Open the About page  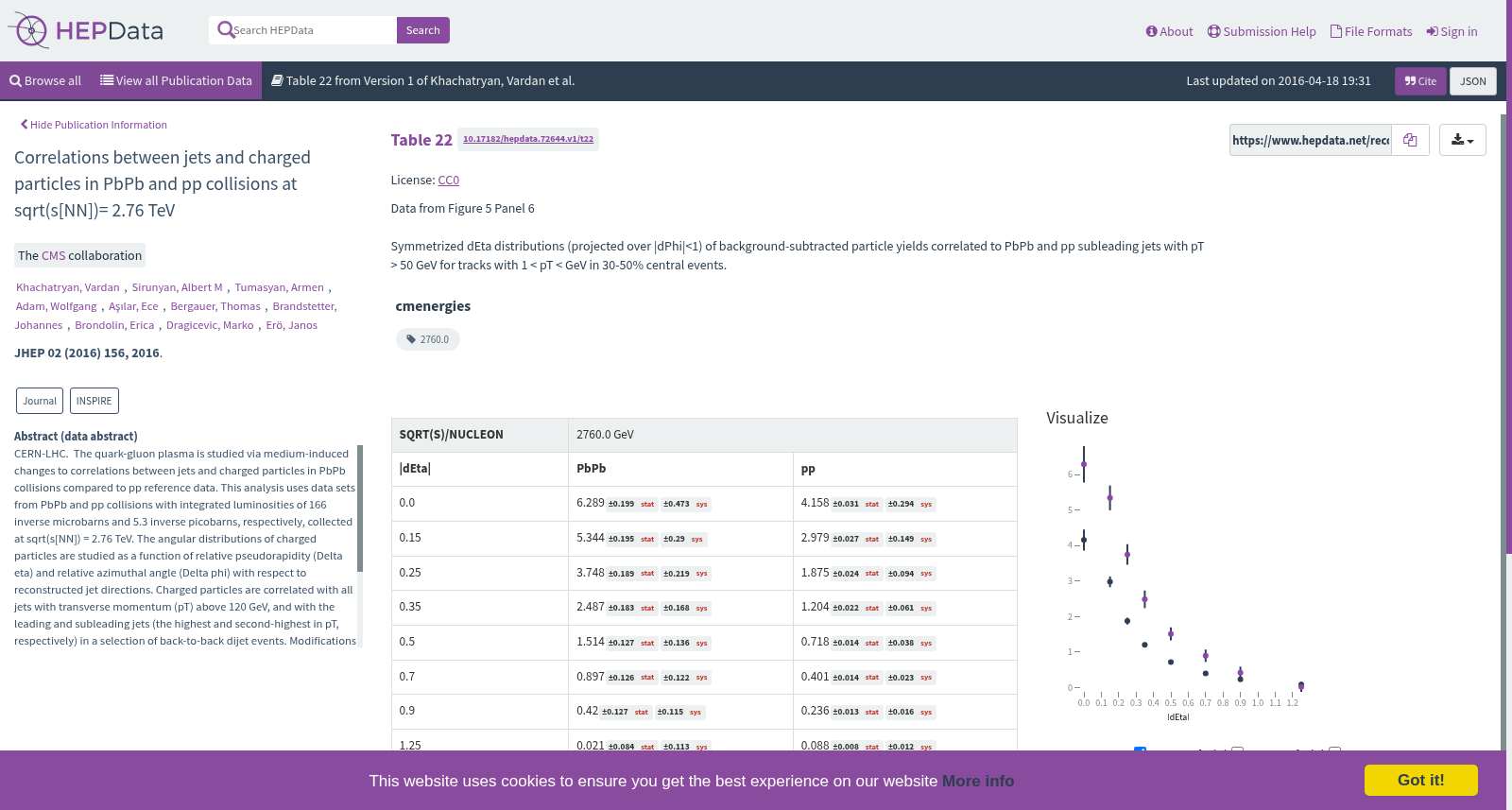coord(1169,31)
